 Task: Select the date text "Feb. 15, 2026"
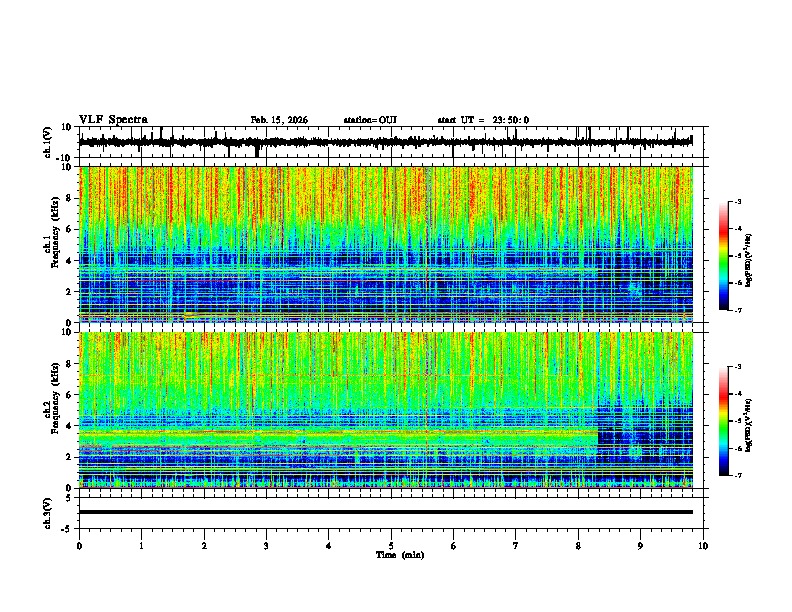coord(279,120)
